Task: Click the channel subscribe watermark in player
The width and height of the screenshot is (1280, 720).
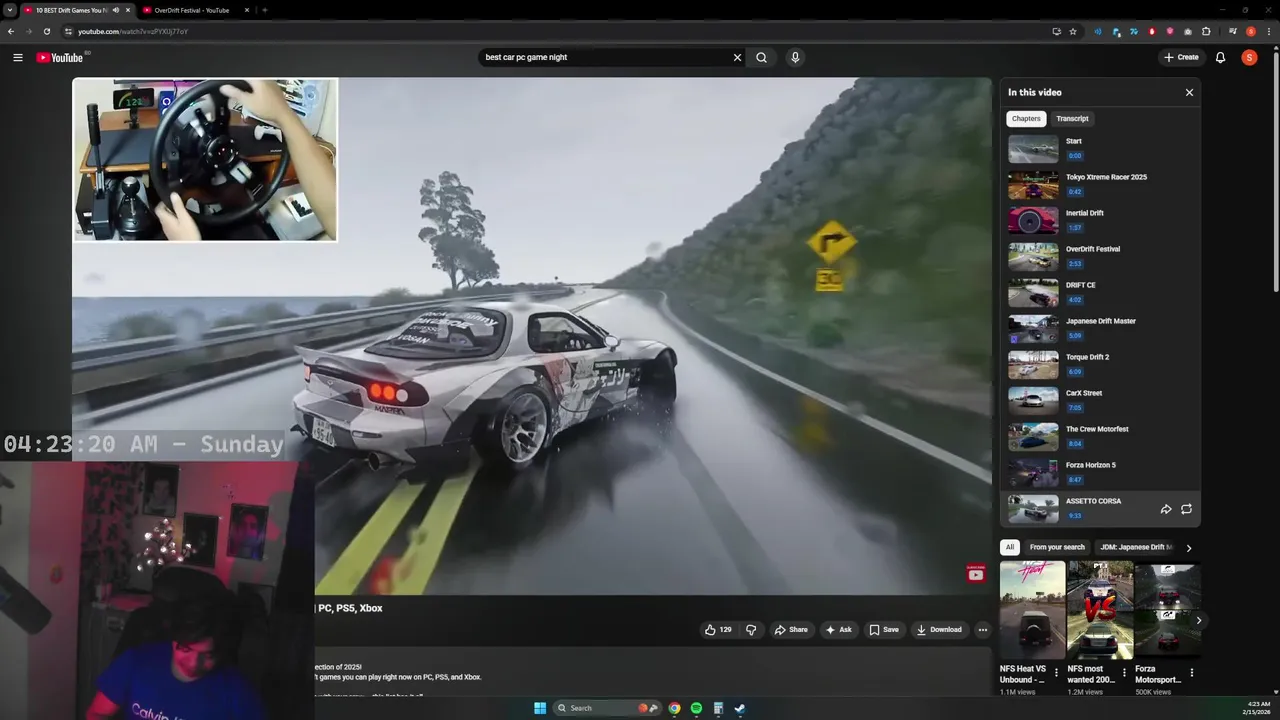Action: click(976, 574)
